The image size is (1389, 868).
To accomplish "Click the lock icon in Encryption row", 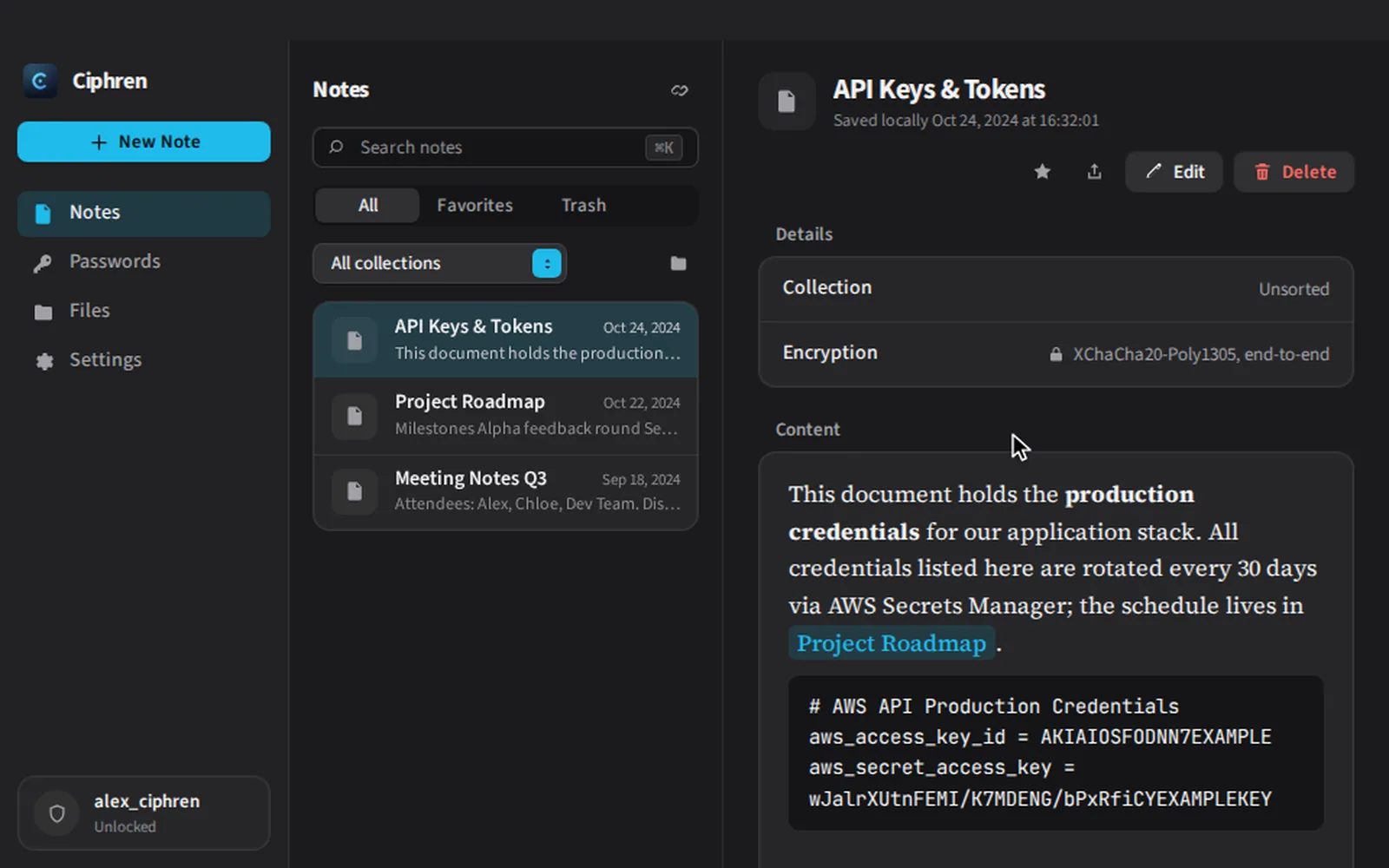I will click(1056, 354).
